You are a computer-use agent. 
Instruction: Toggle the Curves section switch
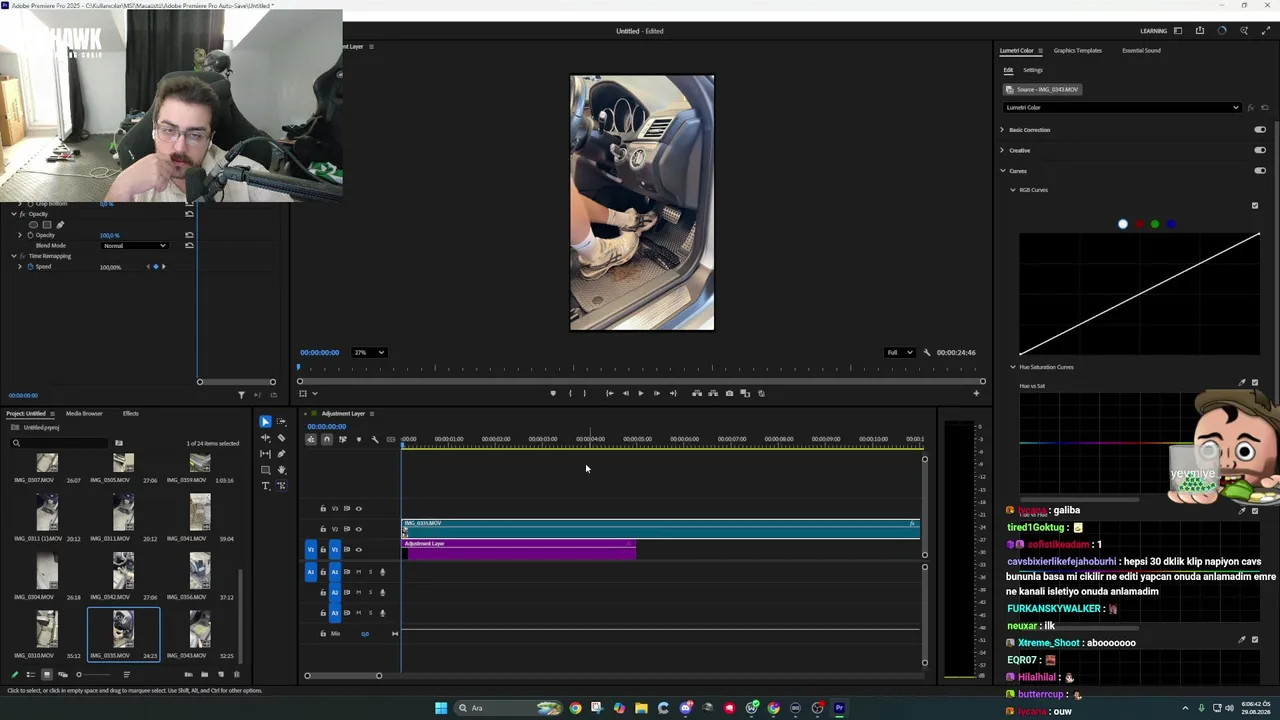coord(1260,170)
